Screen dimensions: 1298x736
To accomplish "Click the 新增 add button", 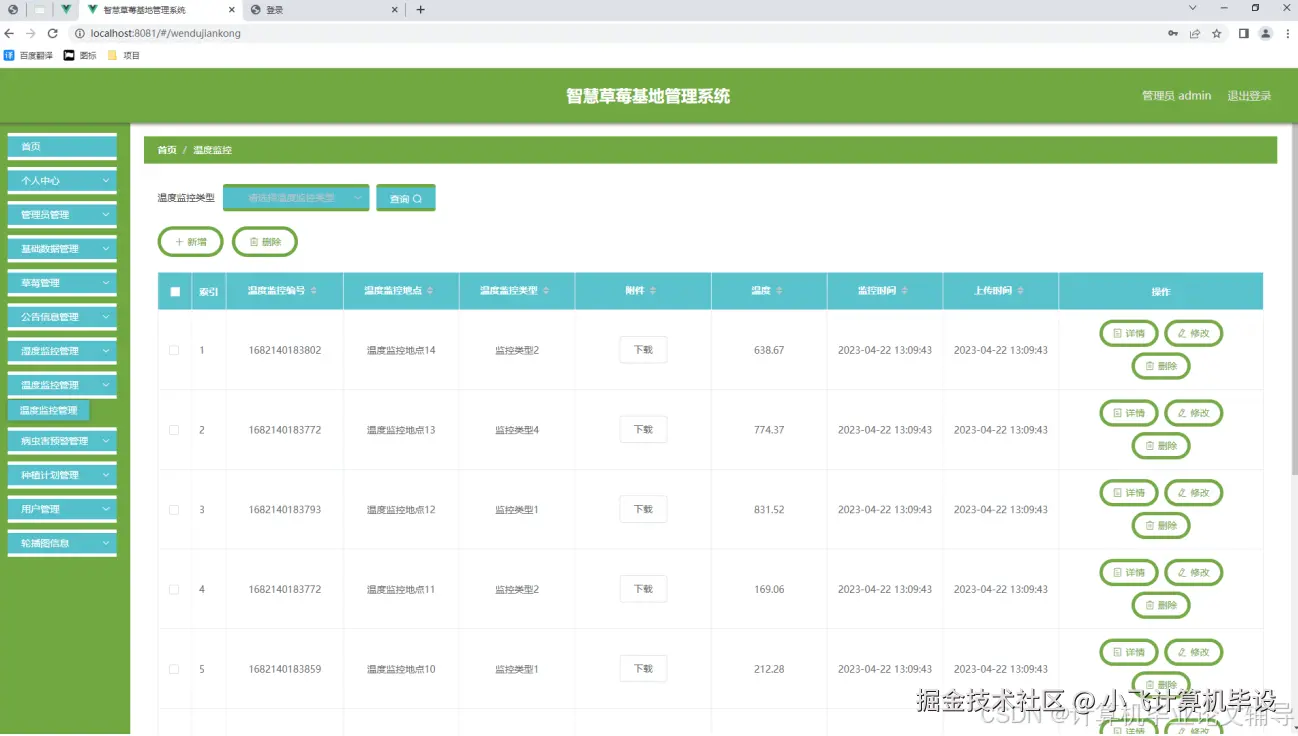I will click(191, 242).
